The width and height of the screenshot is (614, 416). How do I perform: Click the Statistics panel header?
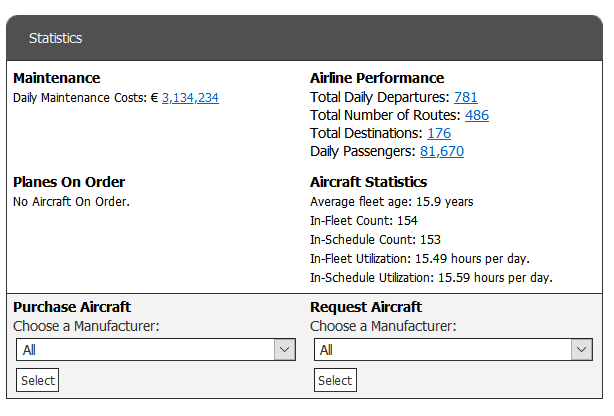[55, 39]
